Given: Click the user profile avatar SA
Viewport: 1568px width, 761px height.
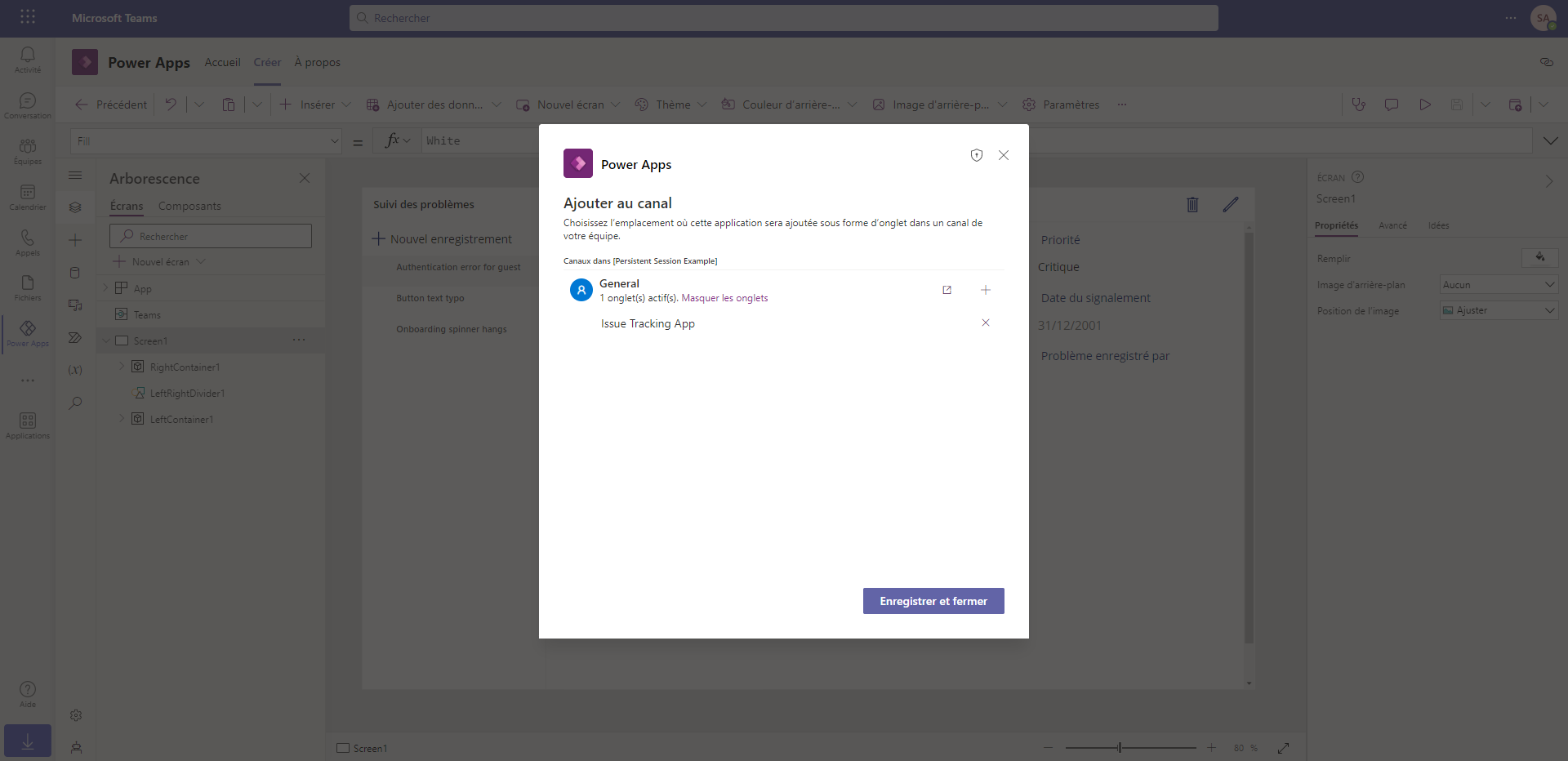Looking at the screenshot, I should (x=1543, y=18).
